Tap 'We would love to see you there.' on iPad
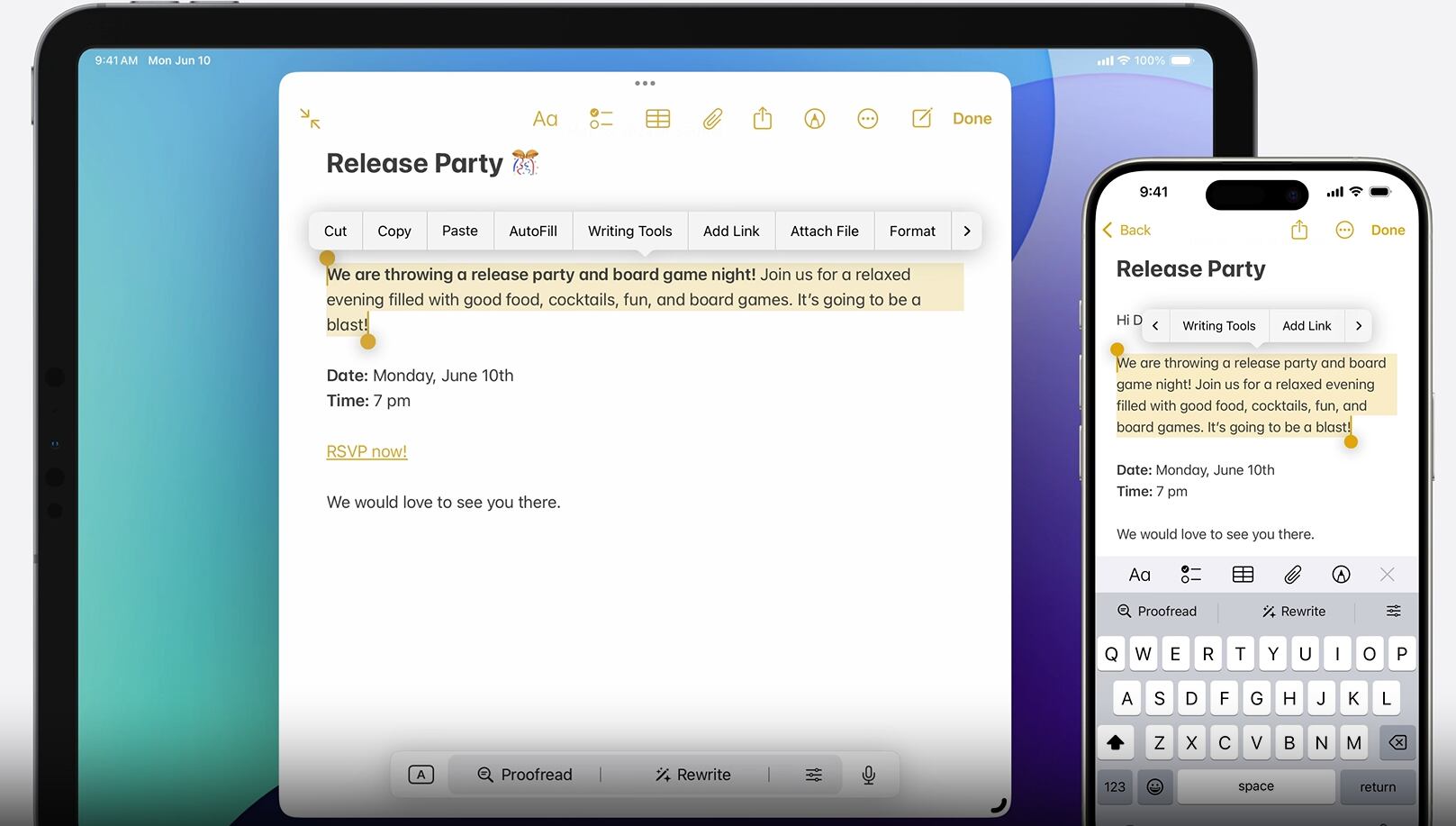The width and height of the screenshot is (1456, 826). coord(443,503)
